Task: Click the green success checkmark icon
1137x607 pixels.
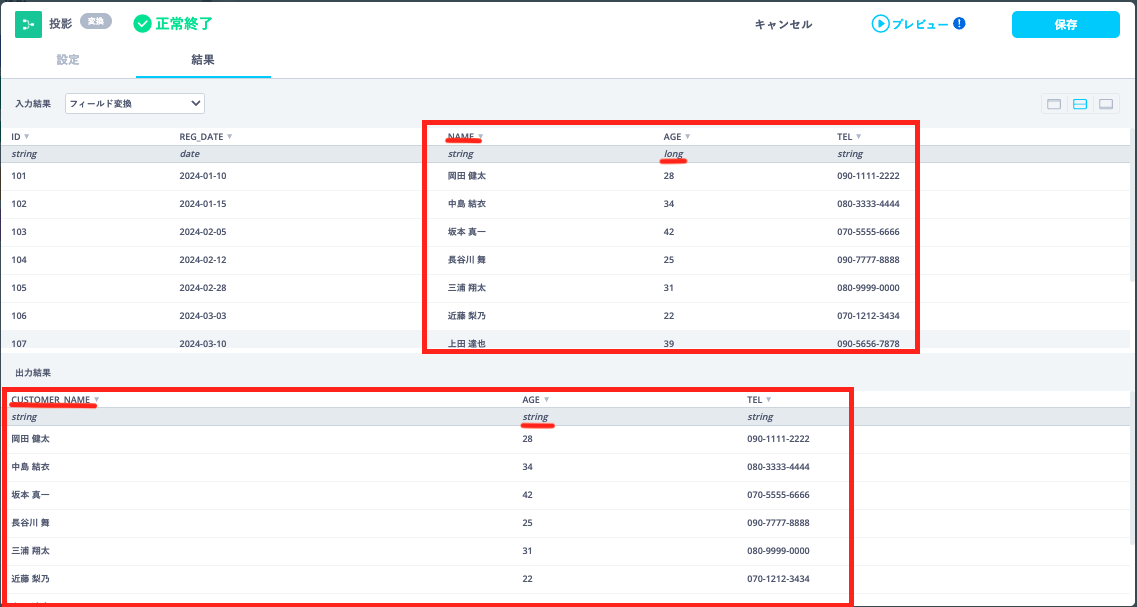Action: tap(143, 23)
